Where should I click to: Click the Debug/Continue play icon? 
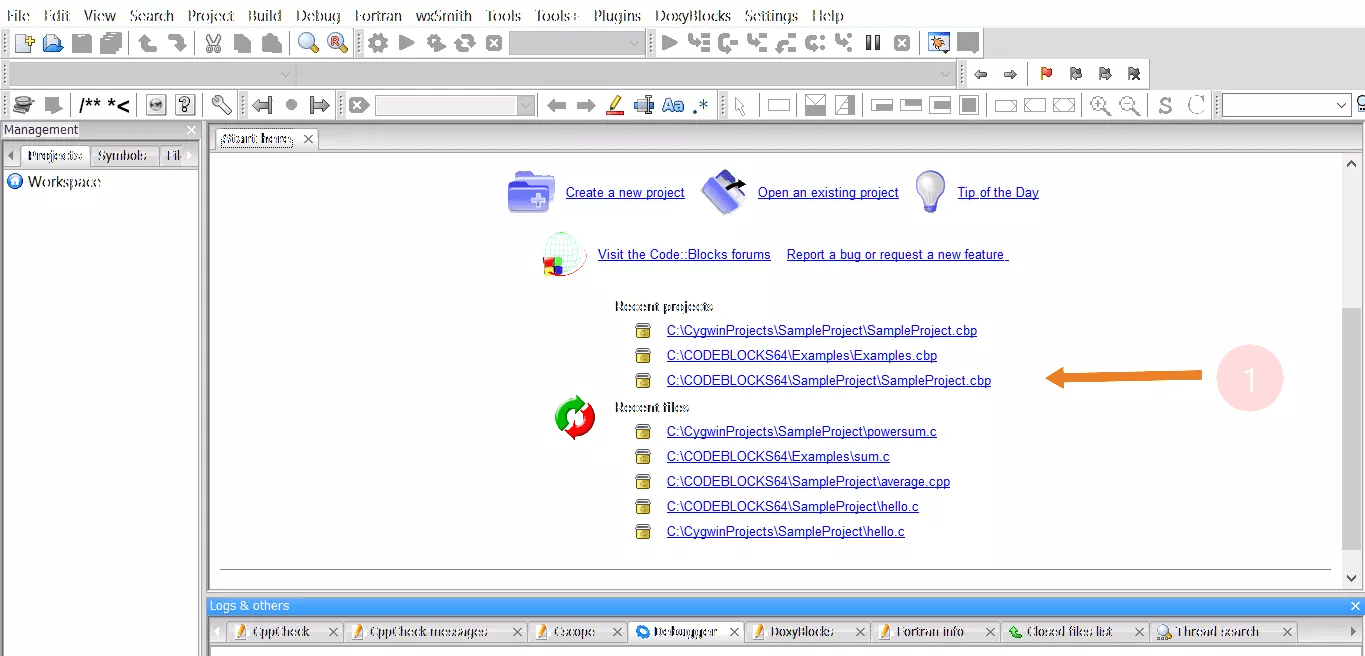click(670, 43)
